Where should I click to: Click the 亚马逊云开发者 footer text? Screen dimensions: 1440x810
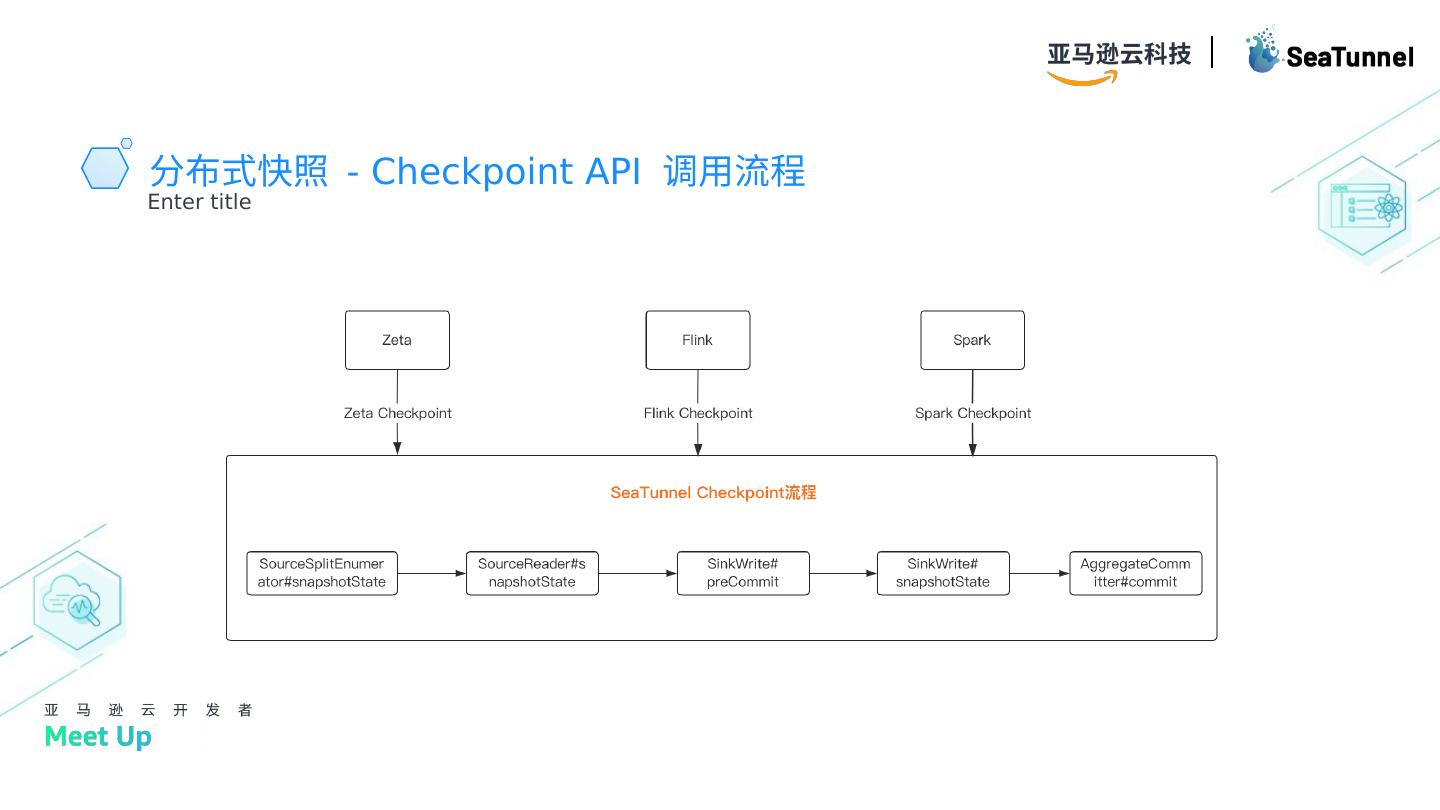click(x=148, y=710)
